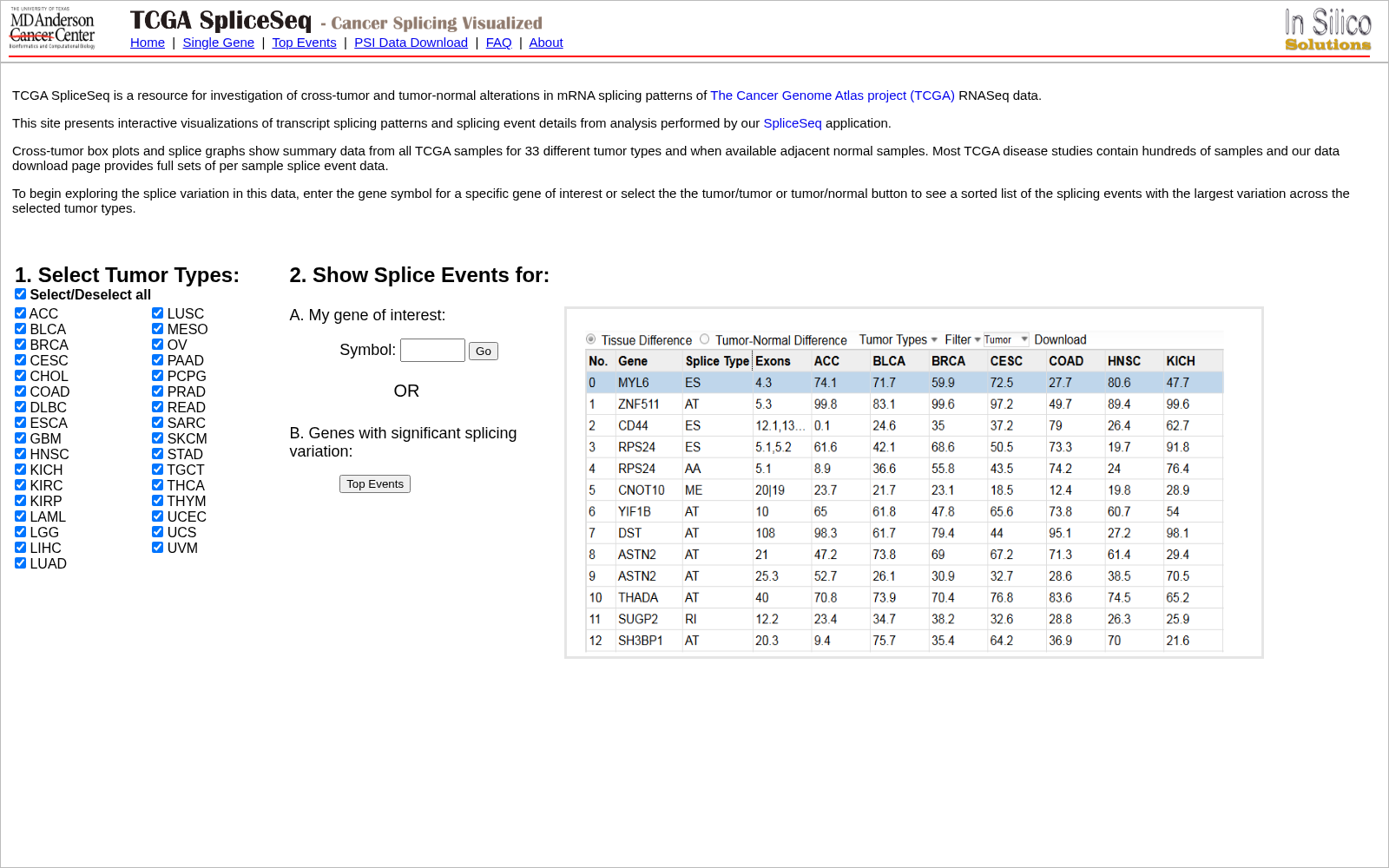Follow The Cancer Genome Atlas project link

coord(833,95)
